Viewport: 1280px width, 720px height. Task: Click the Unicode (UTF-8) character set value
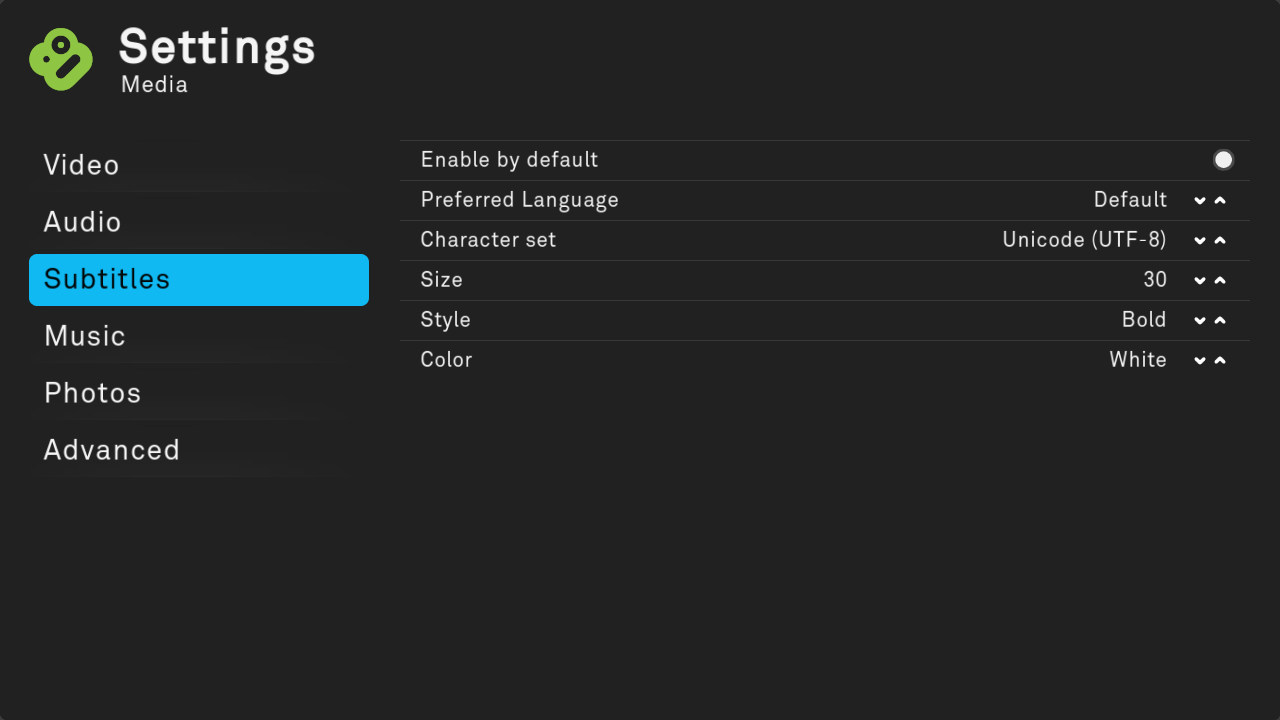pyautogui.click(x=1084, y=240)
